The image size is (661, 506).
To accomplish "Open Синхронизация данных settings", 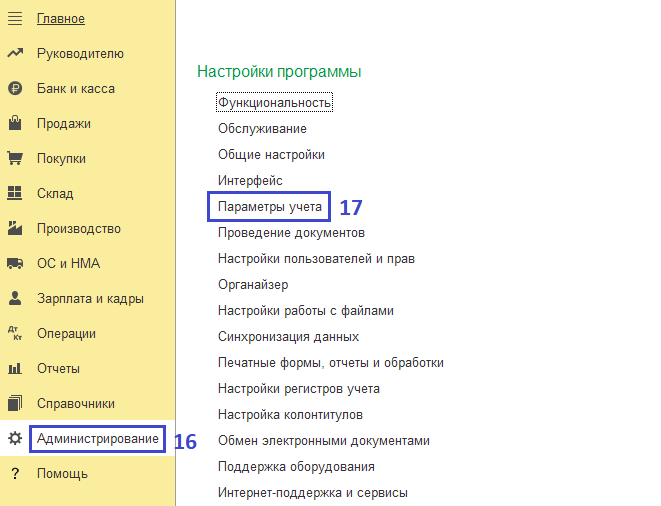I will pos(288,337).
